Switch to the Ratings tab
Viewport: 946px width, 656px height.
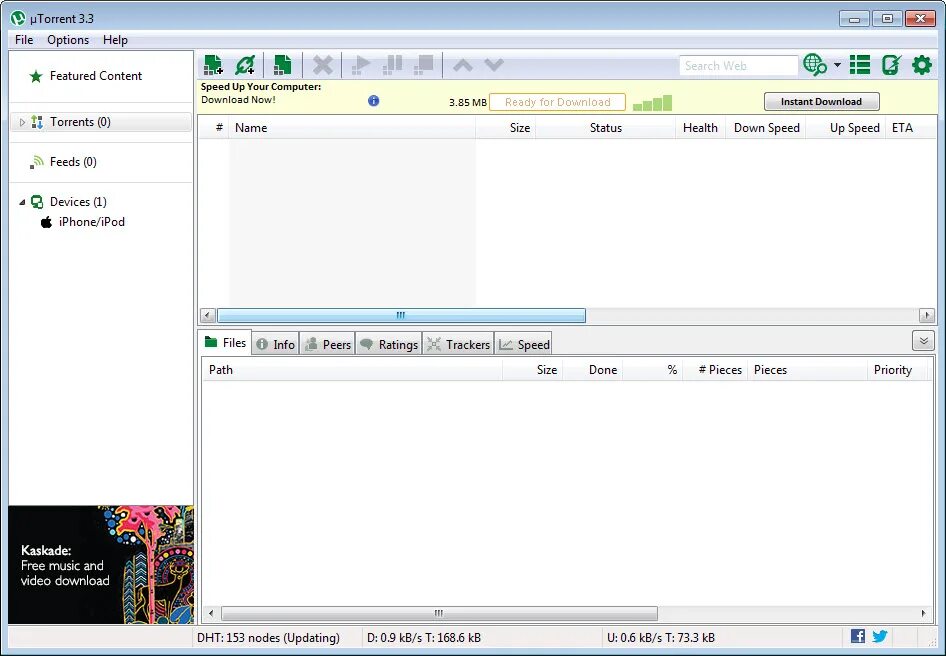point(389,345)
